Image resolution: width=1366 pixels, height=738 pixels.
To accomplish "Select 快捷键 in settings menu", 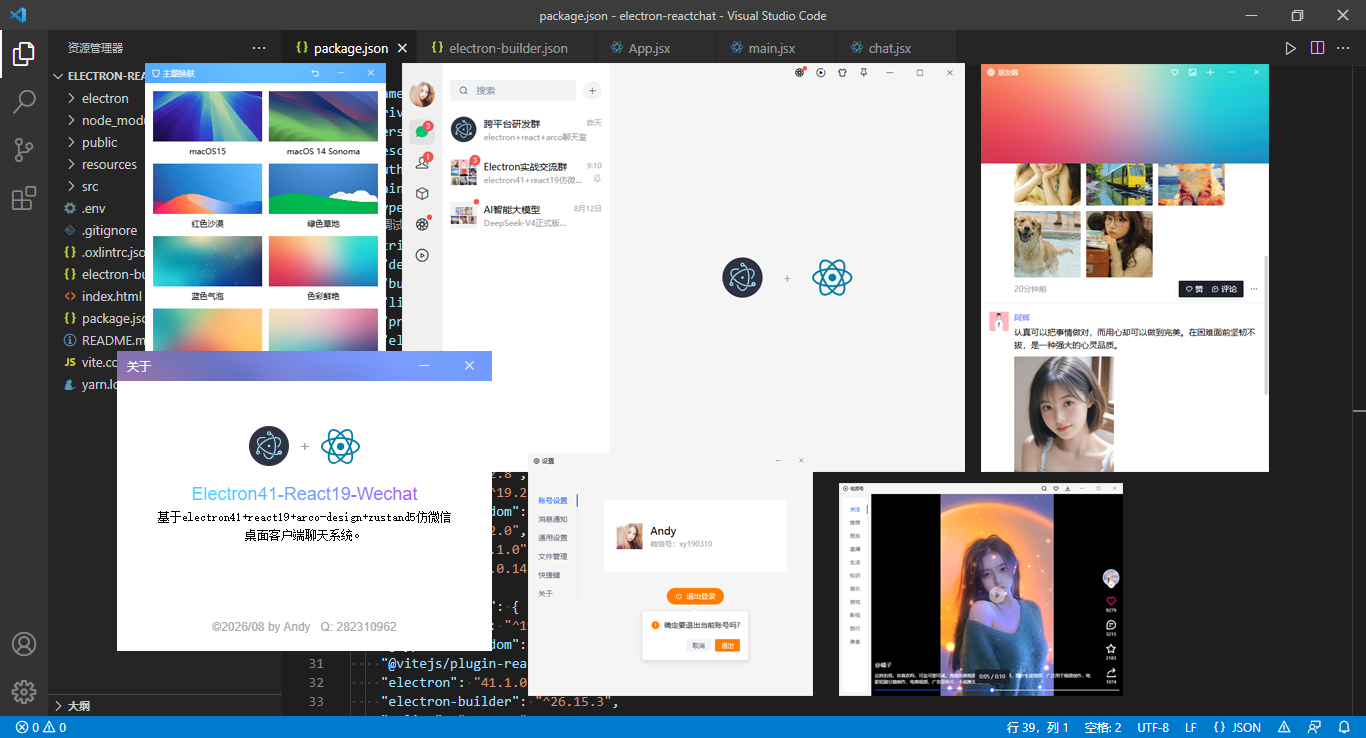I will point(549,575).
